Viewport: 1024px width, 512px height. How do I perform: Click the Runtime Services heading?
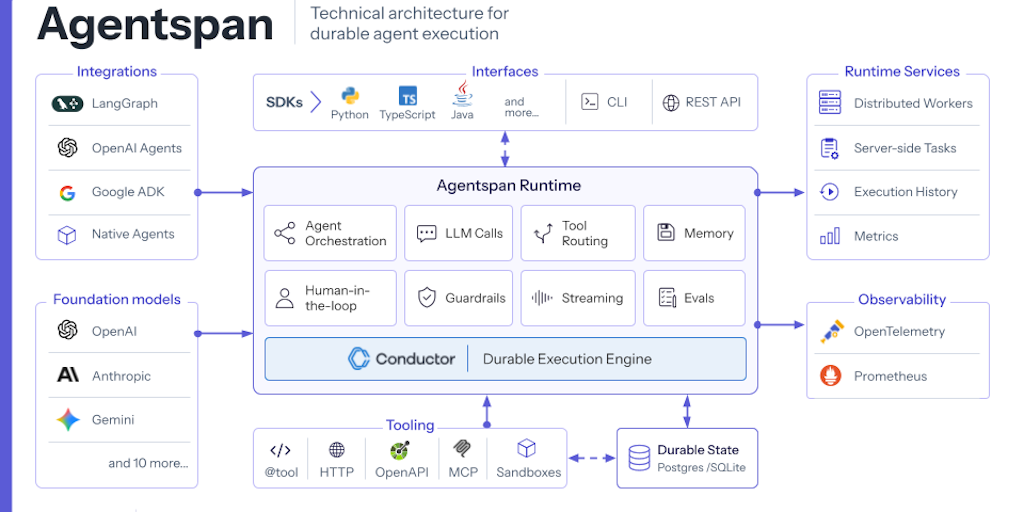click(x=902, y=71)
